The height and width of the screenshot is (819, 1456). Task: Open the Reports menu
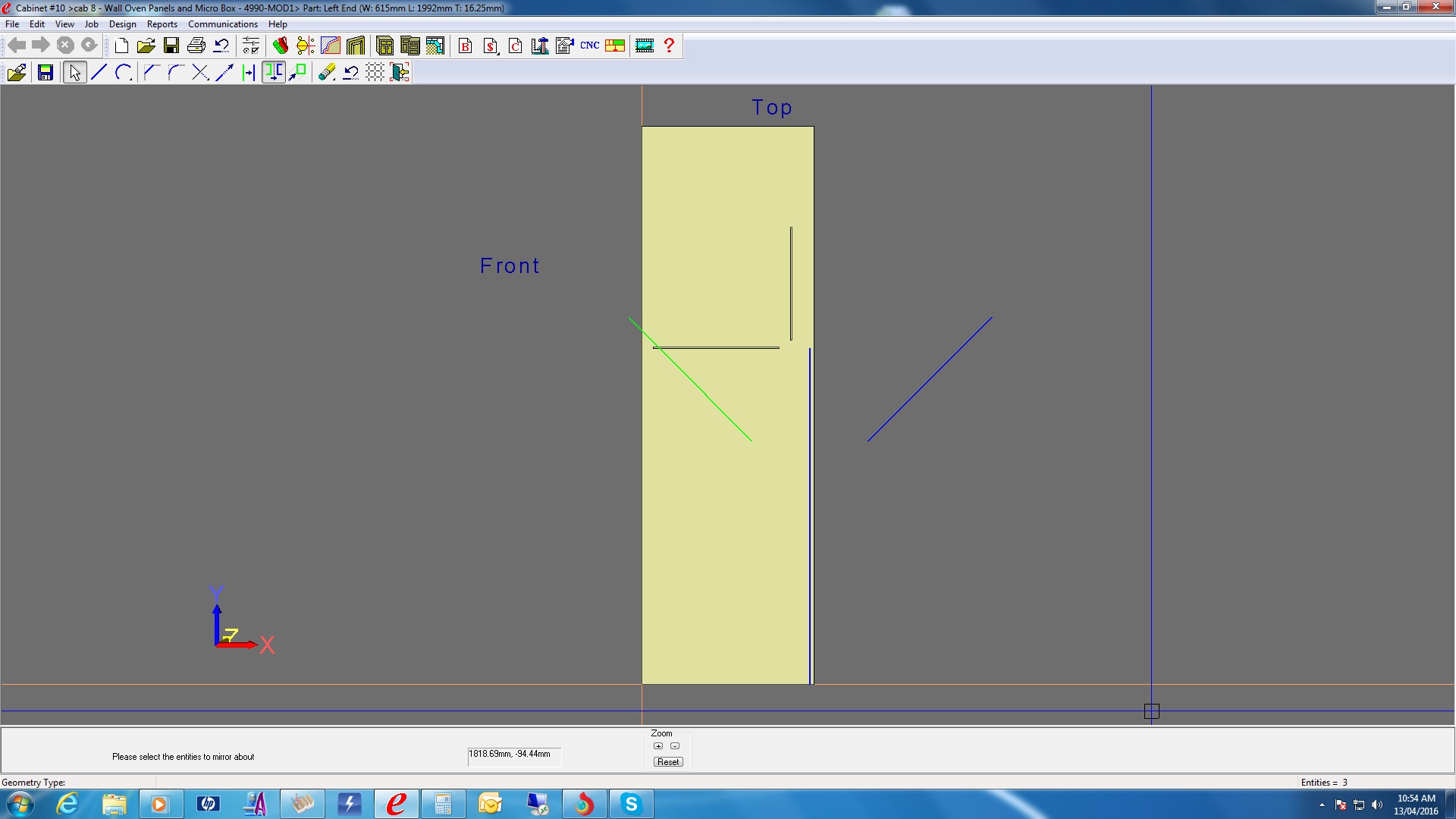[162, 24]
